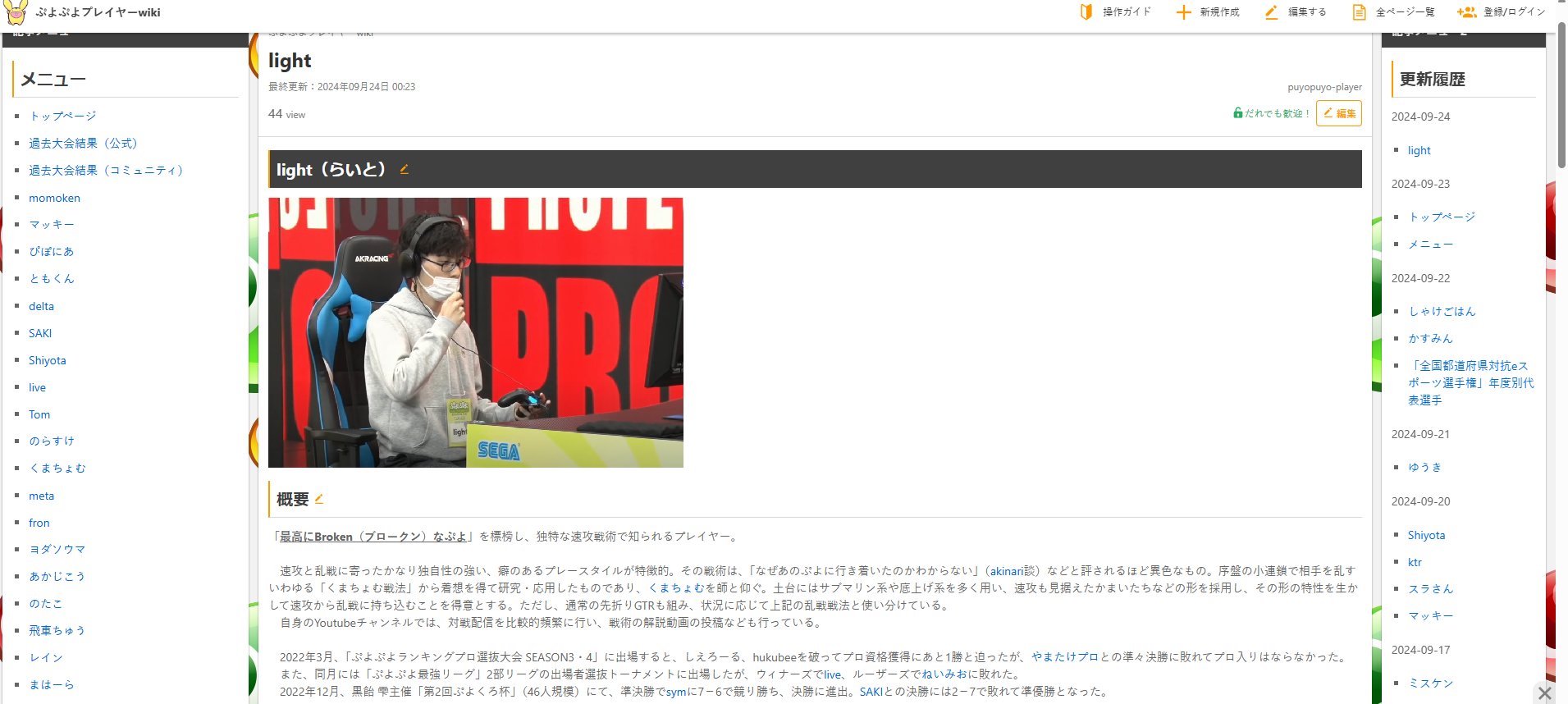Screen dimensions: 1568x704
Task: Open 全国都道府県対抗eスポーツ選手権 link
Action: (1470, 382)
